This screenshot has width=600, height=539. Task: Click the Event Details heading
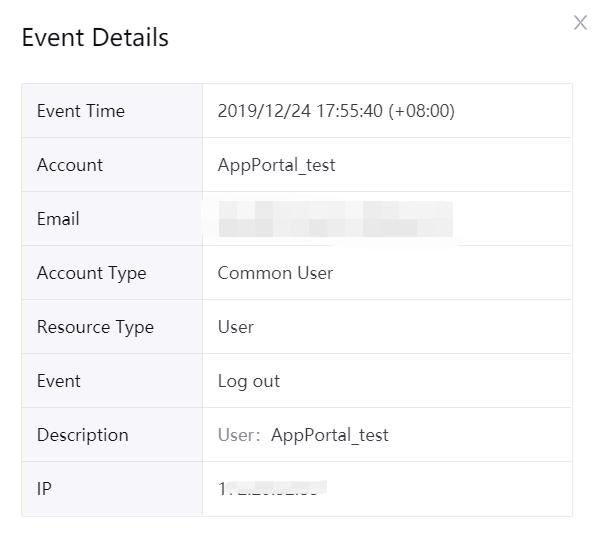tap(95, 38)
